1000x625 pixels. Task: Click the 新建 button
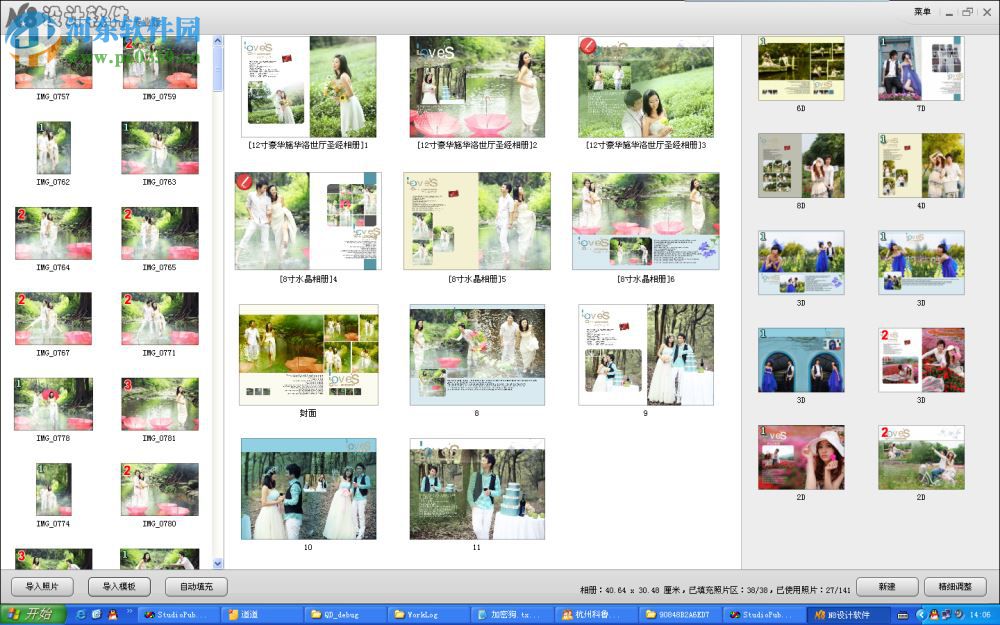click(887, 586)
